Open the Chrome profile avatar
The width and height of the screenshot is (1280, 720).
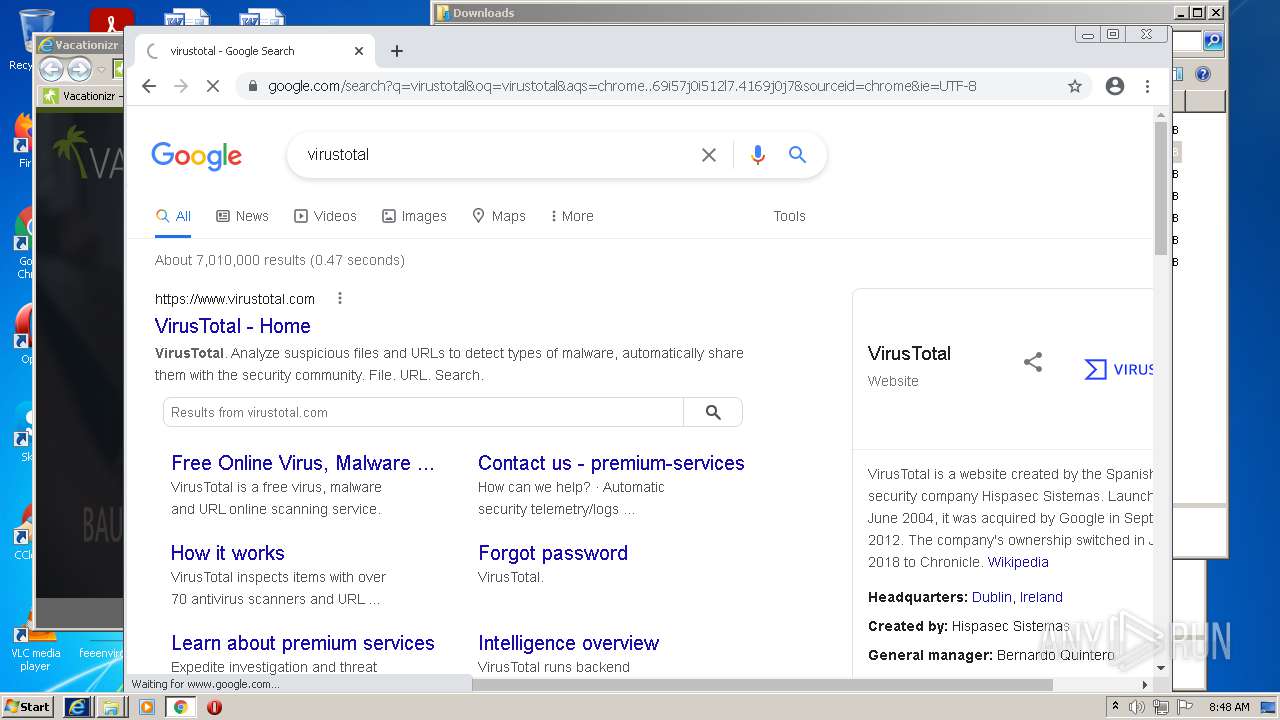[1115, 86]
